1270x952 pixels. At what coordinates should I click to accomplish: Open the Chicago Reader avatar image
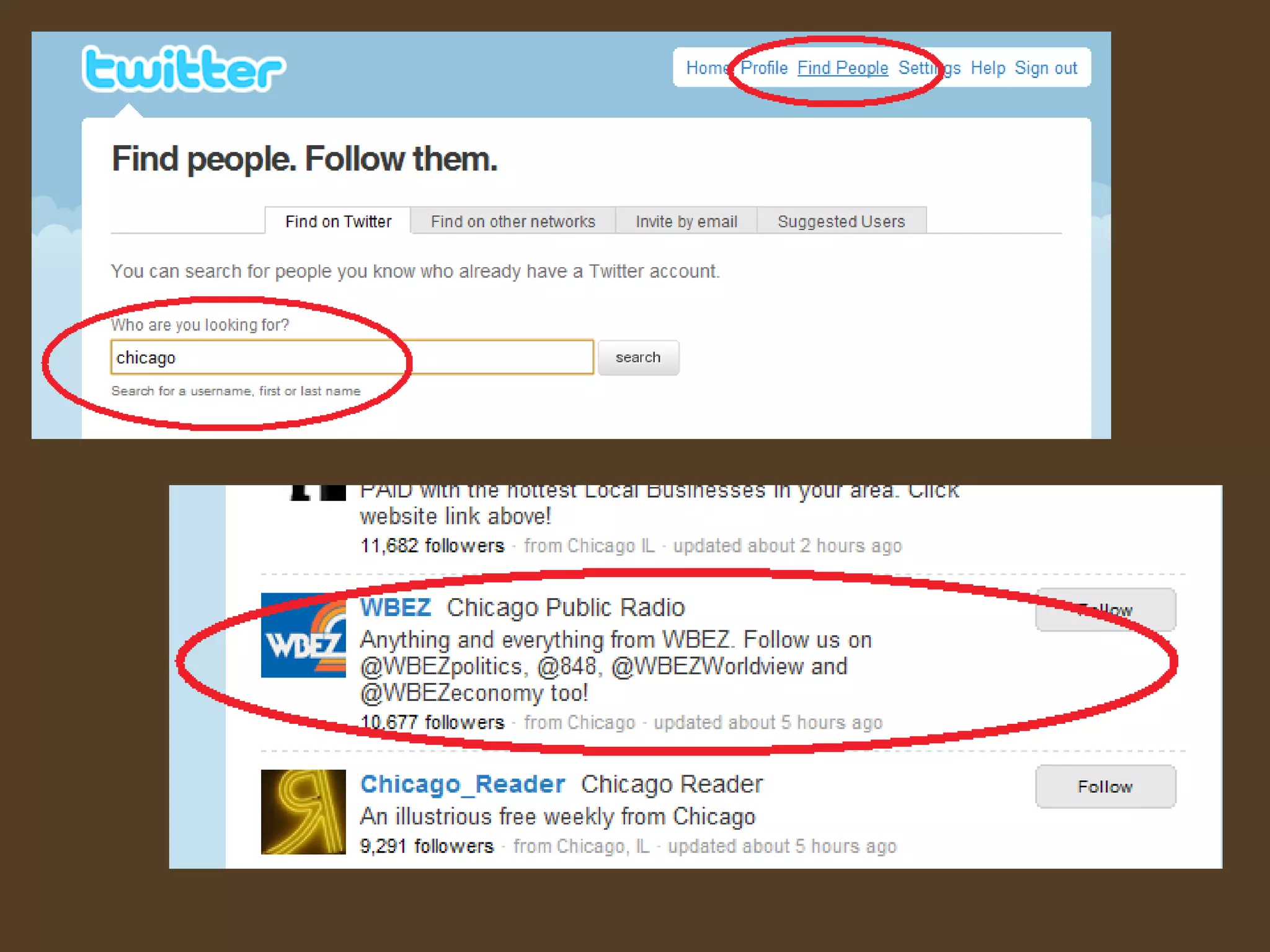(x=303, y=812)
